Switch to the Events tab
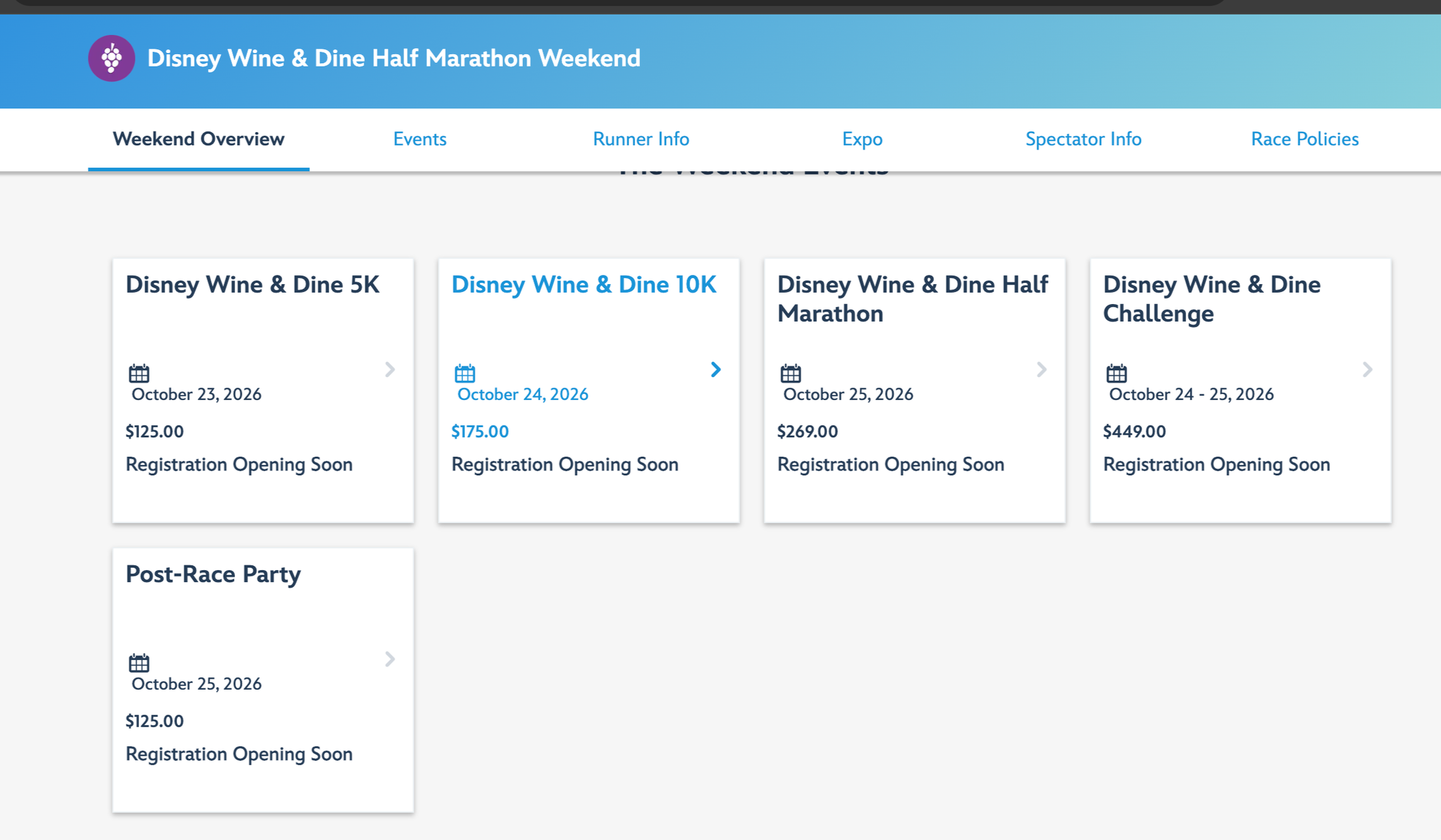The height and width of the screenshot is (840, 1441). [x=419, y=139]
